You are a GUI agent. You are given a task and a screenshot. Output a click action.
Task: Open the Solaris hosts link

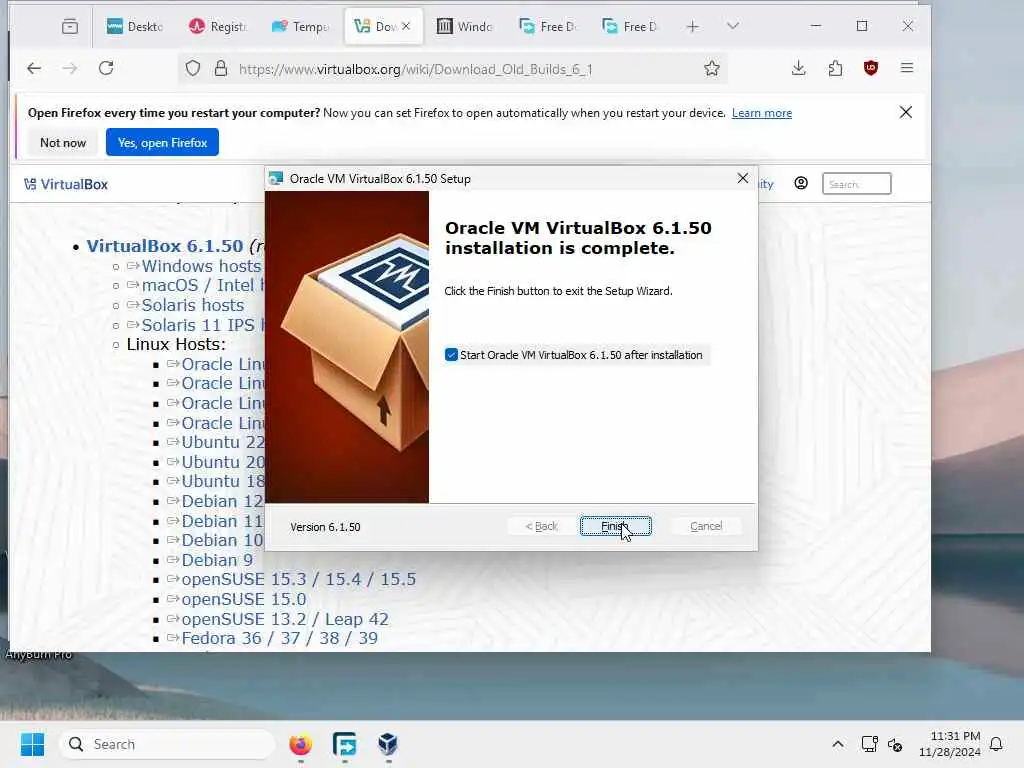[193, 305]
